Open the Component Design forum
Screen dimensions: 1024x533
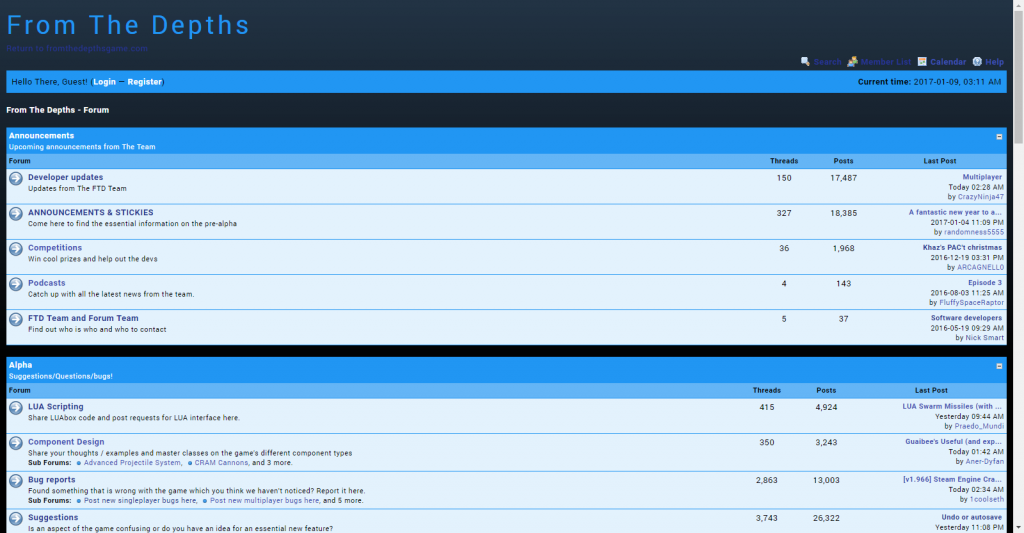(66, 442)
